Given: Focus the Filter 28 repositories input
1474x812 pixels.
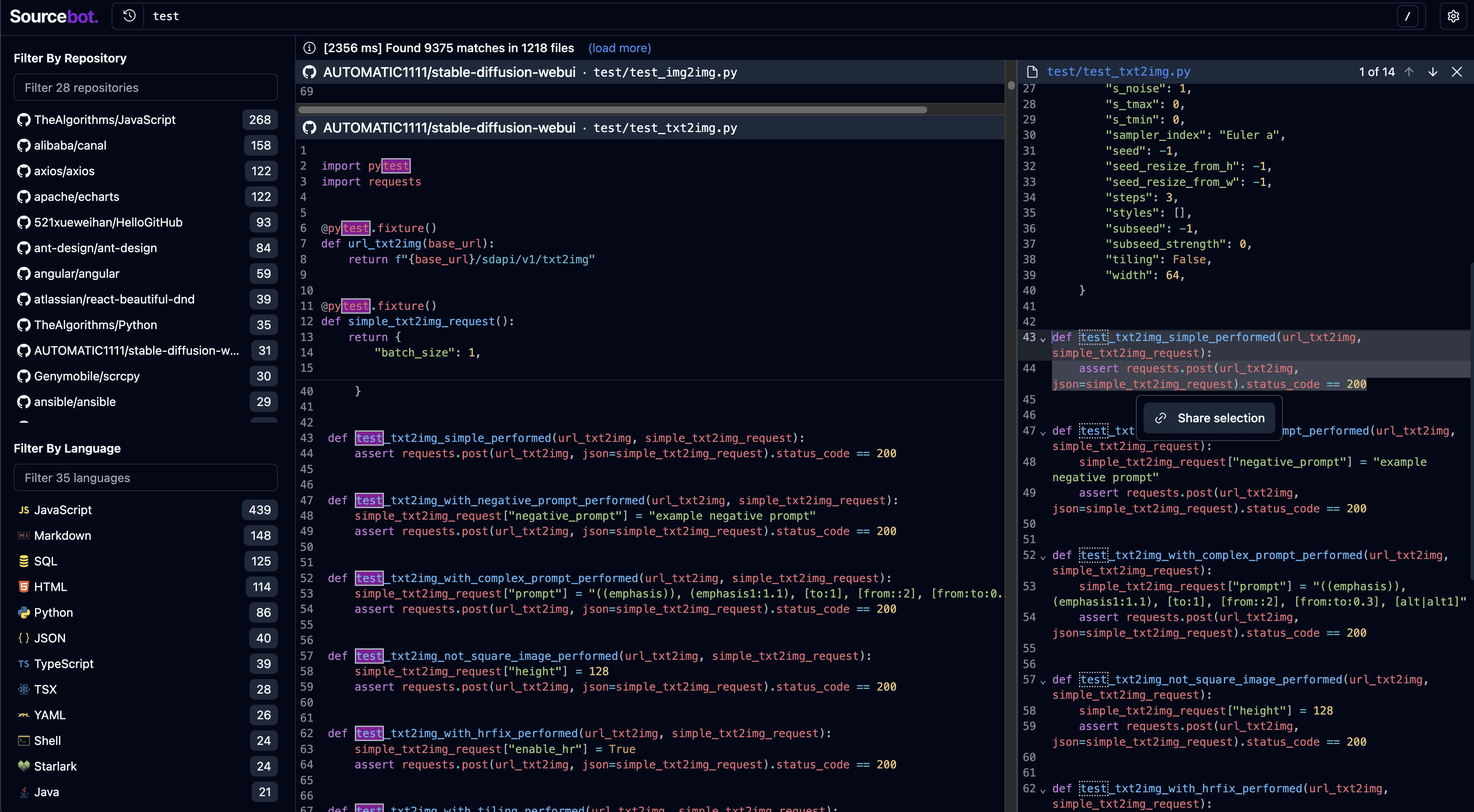Looking at the screenshot, I should pyautogui.click(x=145, y=88).
